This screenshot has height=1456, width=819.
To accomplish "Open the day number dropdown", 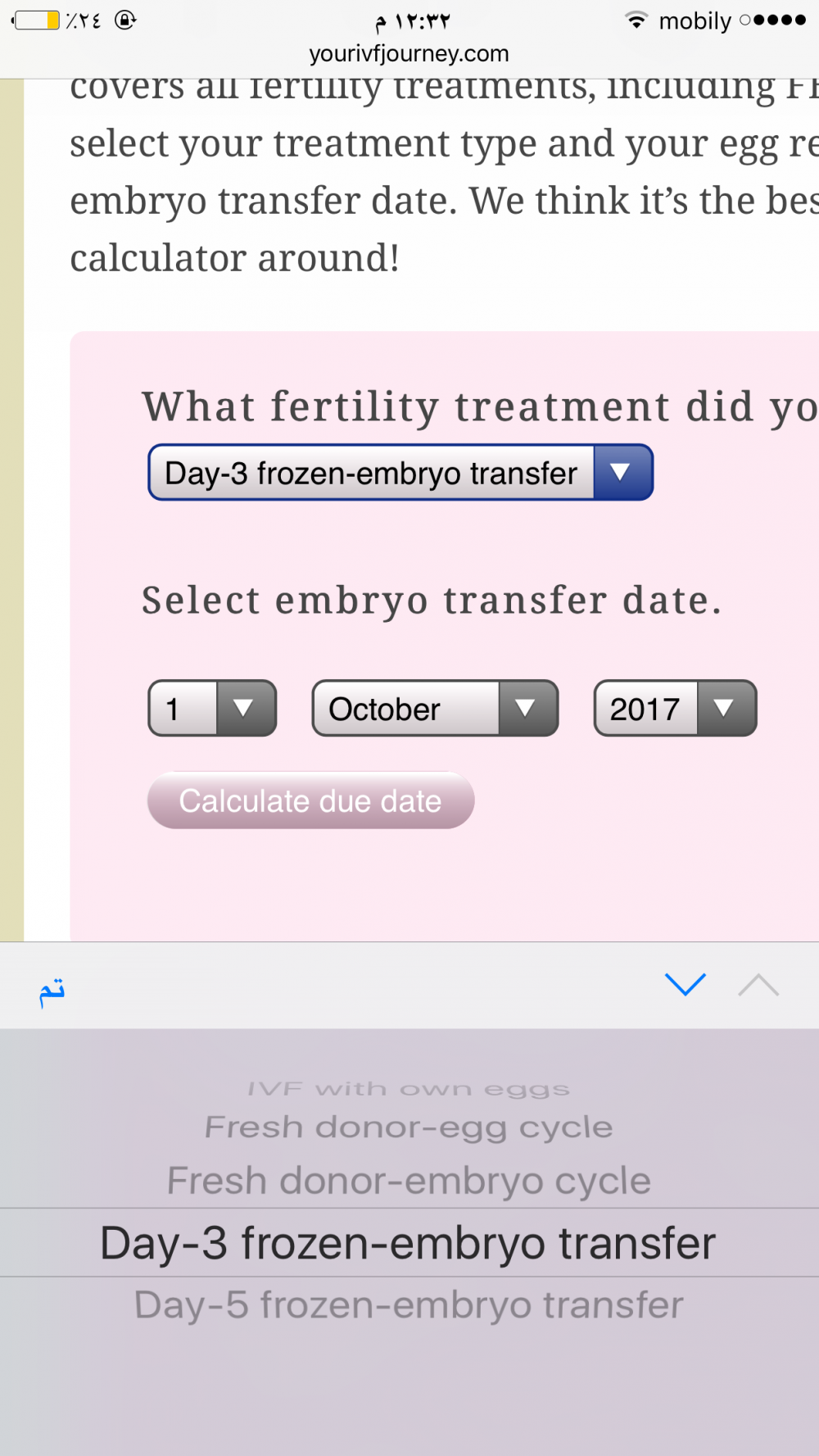I will click(x=212, y=708).
